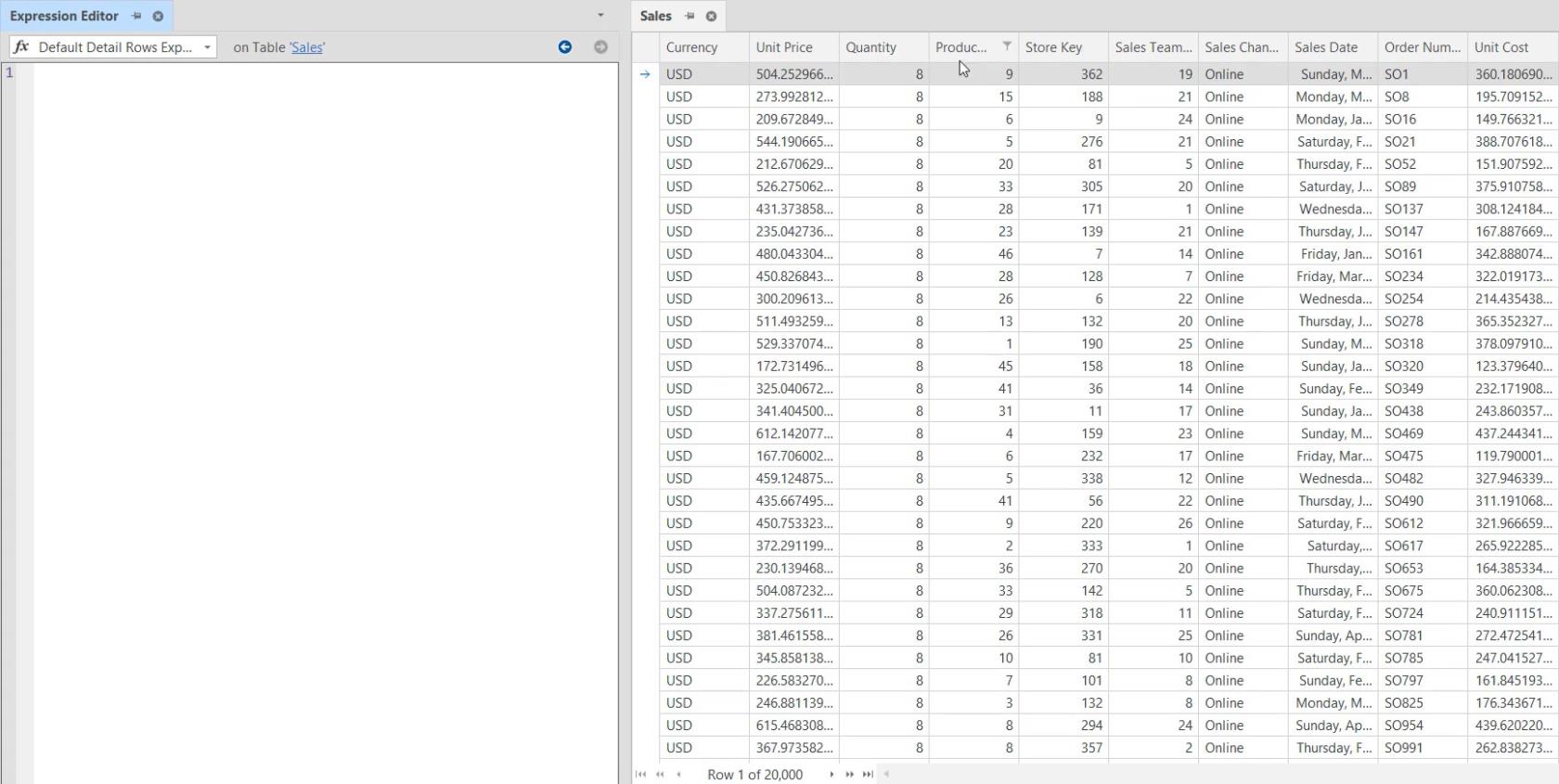Select Unit Cost cell 123.379640...
This screenshot has height=784, width=1559.
[1513, 366]
